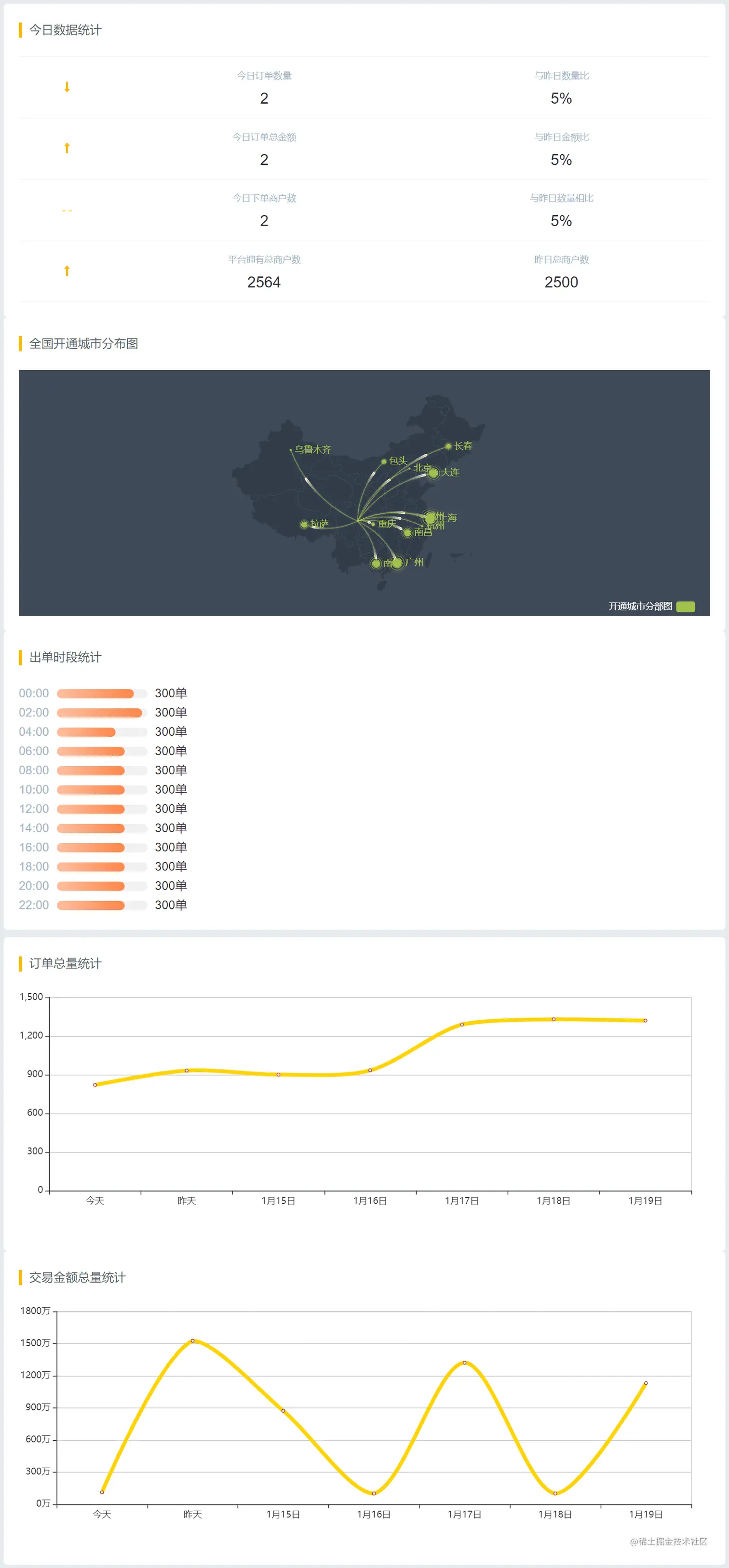The height and width of the screenshot is (1568, 729).
Task: Click 今天 data point on 订单总量统计 chart
Action: (95, 1085)
